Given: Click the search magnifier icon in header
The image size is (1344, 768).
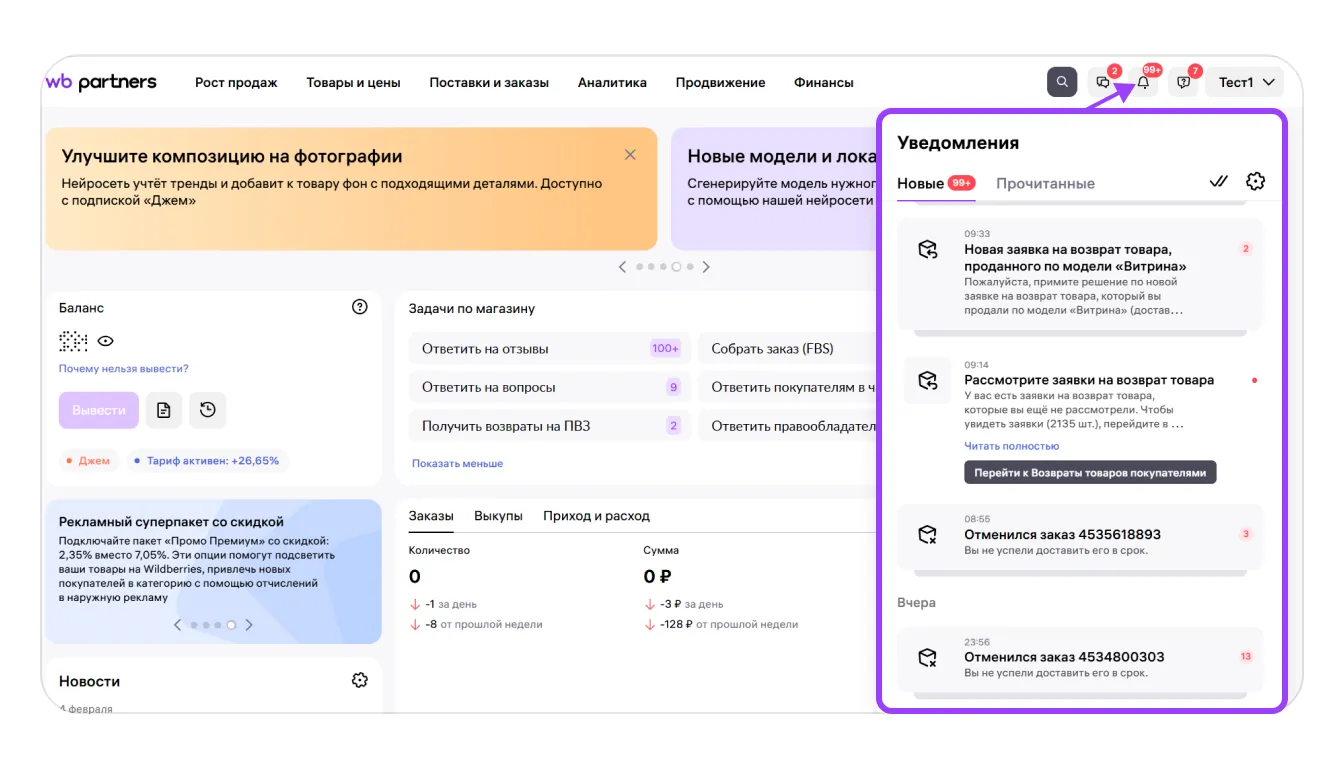Looking at the screenshot, I should click(1062, 82).
